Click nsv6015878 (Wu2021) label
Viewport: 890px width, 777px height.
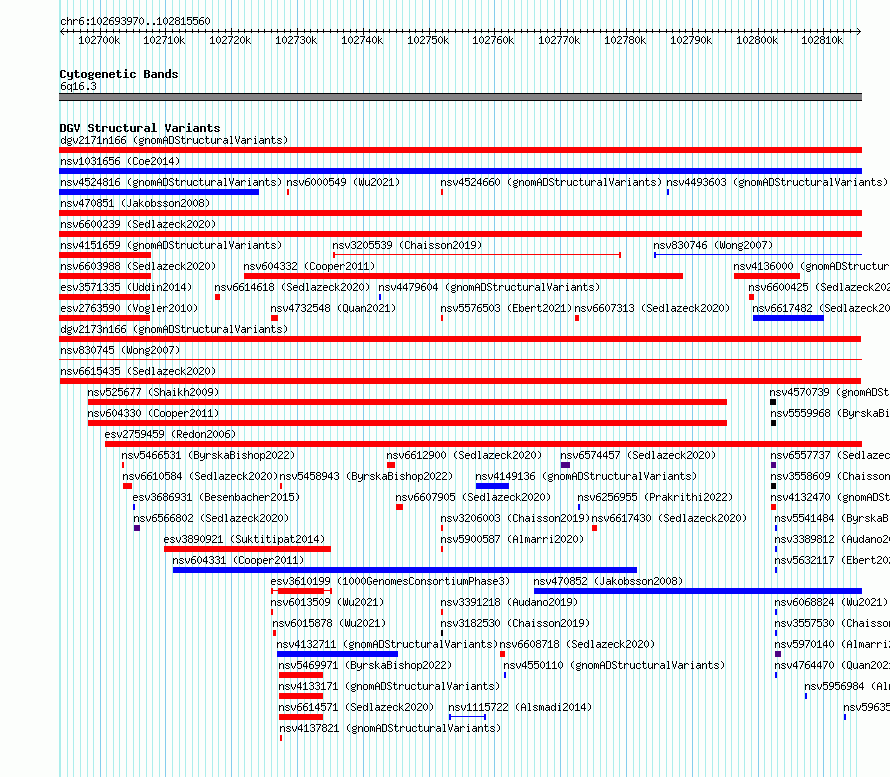(x=329, y=623)
